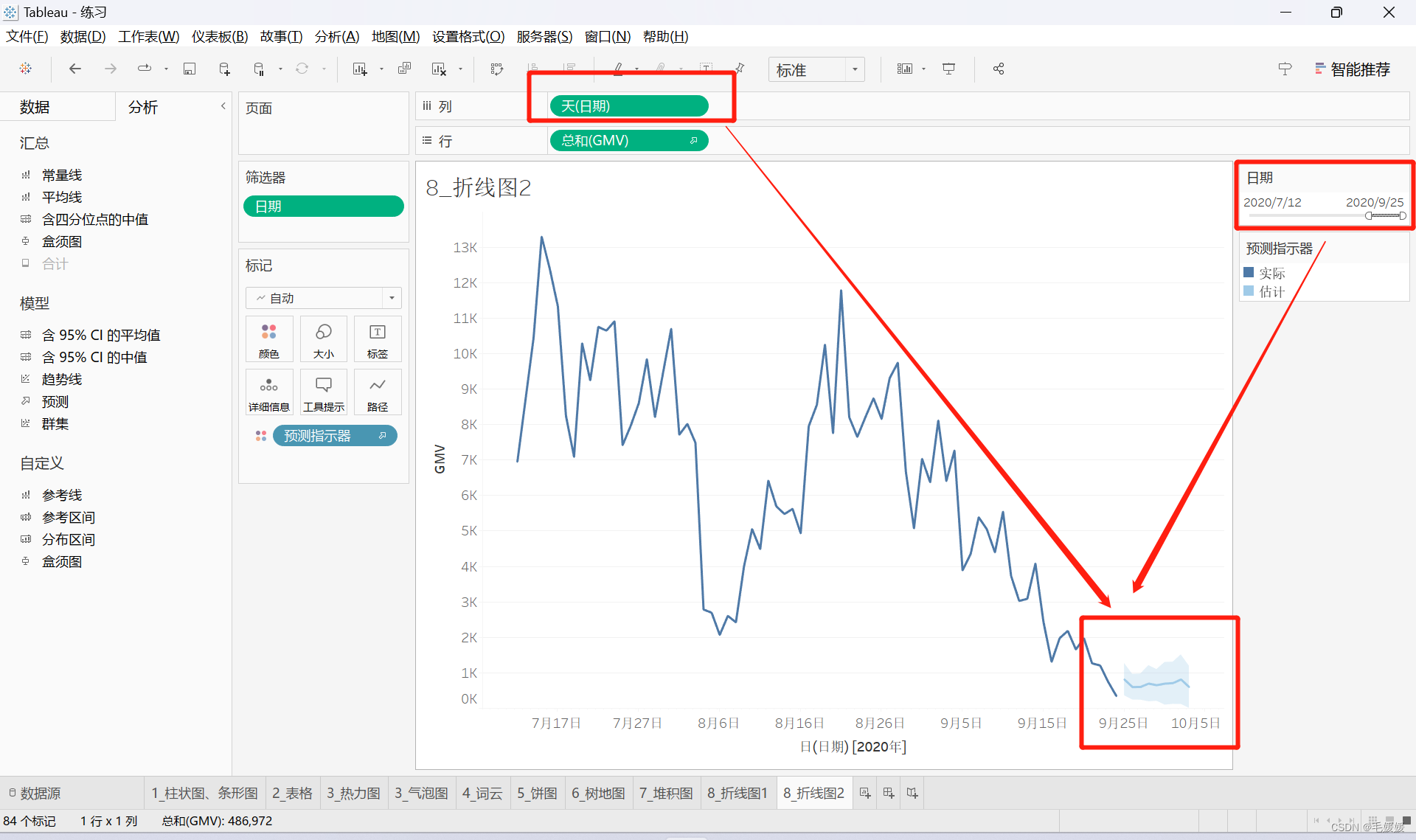Screen dimensions: 1416x840
Task: Open the Label mark card
Action: pos(378,339)
